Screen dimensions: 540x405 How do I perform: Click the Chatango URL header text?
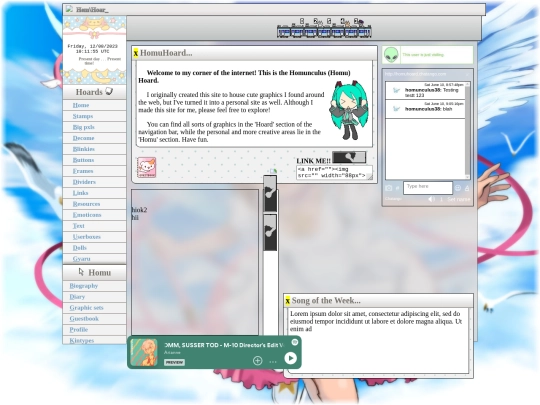(x=415, y=74)
